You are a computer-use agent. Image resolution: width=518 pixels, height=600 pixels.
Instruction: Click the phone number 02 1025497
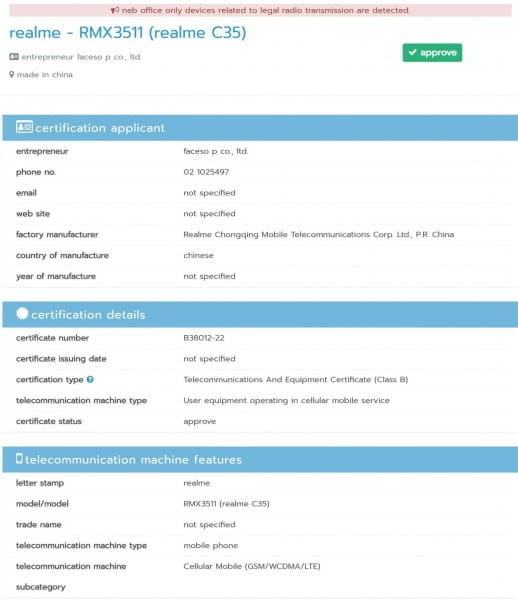[x=206, y=172]
